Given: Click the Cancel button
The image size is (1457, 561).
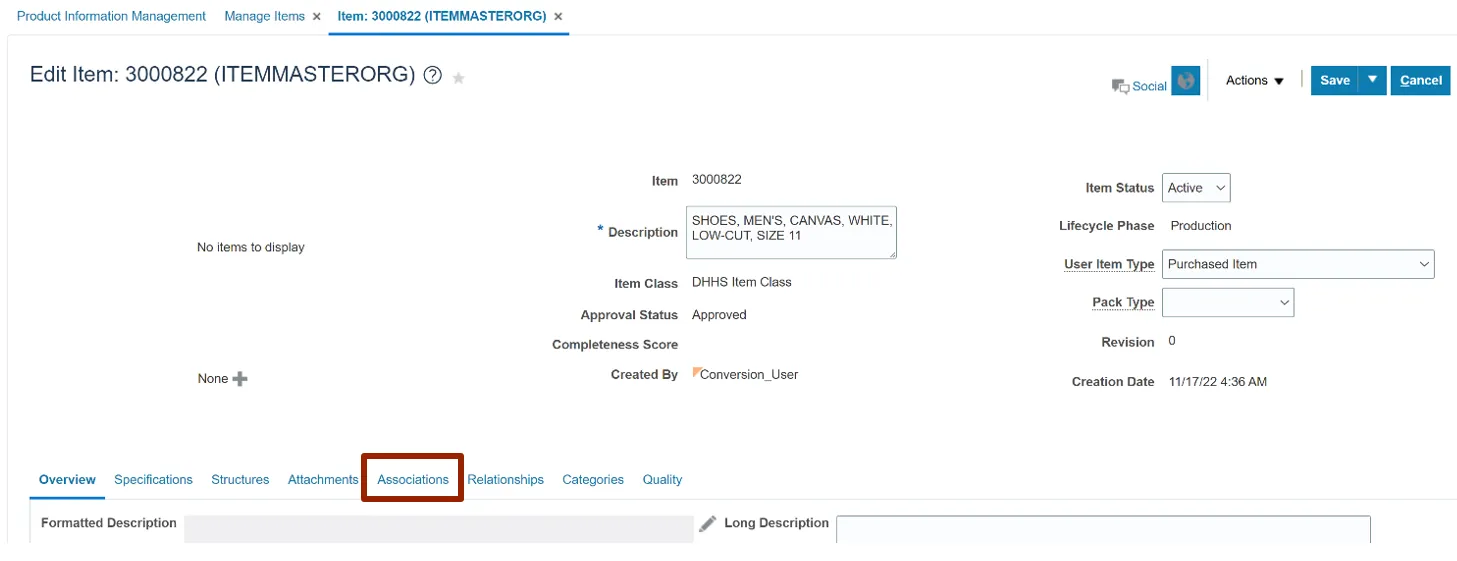Looking at the screenshot, I should [1420, 81].
